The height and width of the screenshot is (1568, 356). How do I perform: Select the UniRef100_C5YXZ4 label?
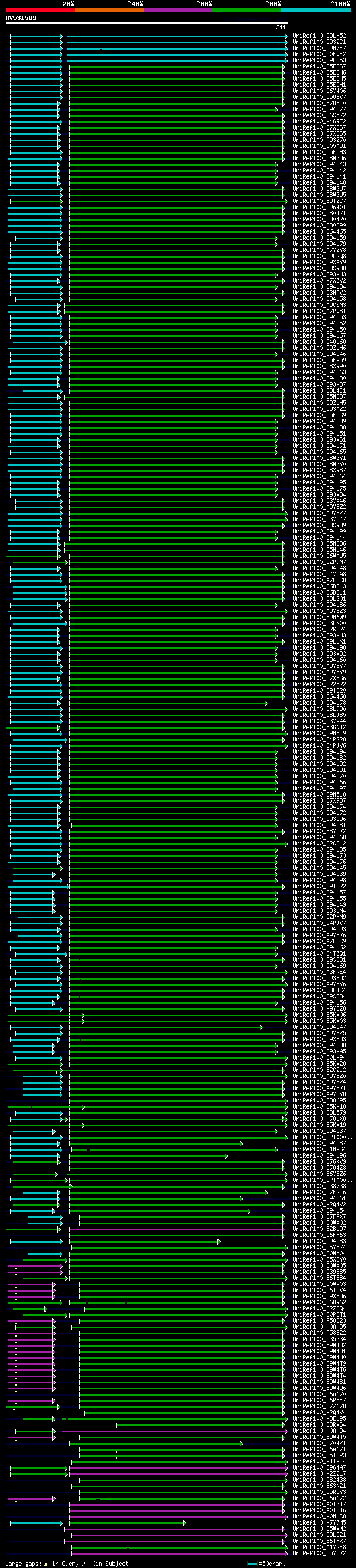tap(319, 1247)
